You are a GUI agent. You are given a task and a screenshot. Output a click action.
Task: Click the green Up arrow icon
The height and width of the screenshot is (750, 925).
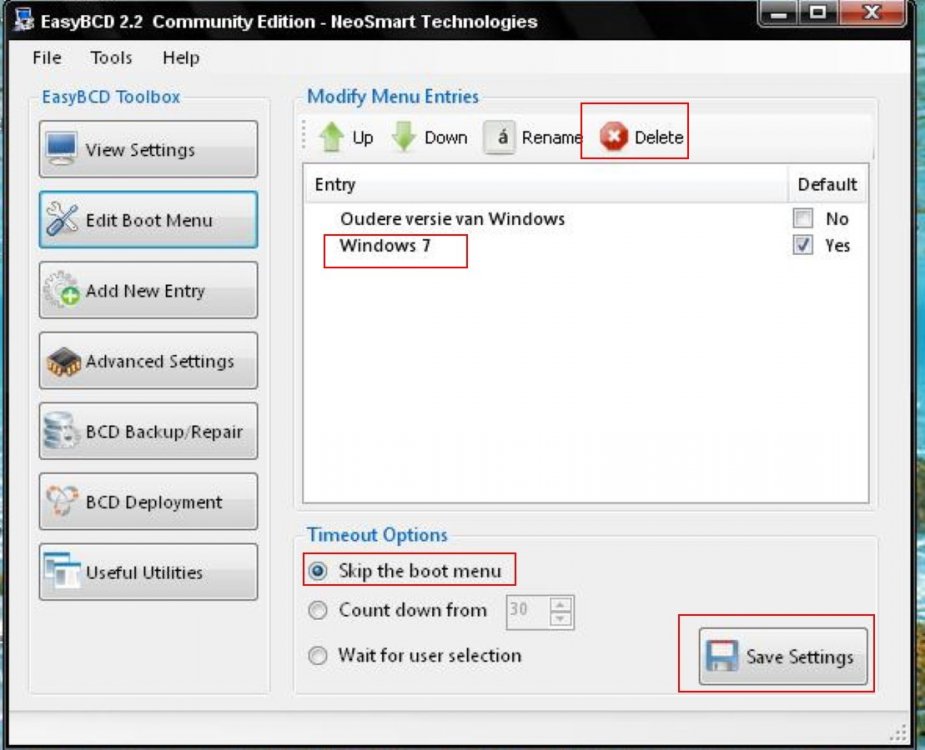coord(332,137)
